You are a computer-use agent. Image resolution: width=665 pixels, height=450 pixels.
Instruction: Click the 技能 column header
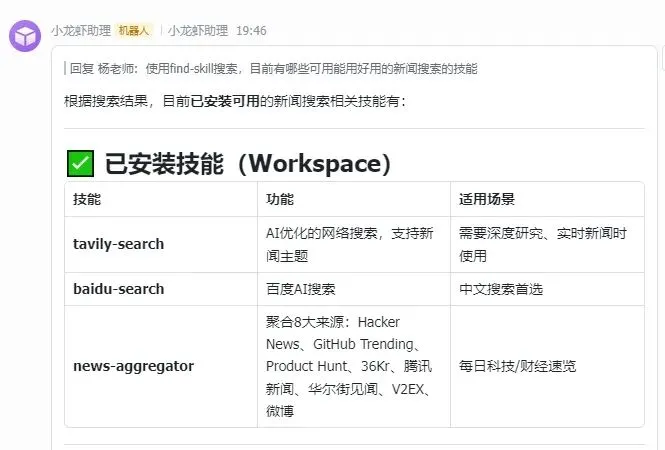87,199
